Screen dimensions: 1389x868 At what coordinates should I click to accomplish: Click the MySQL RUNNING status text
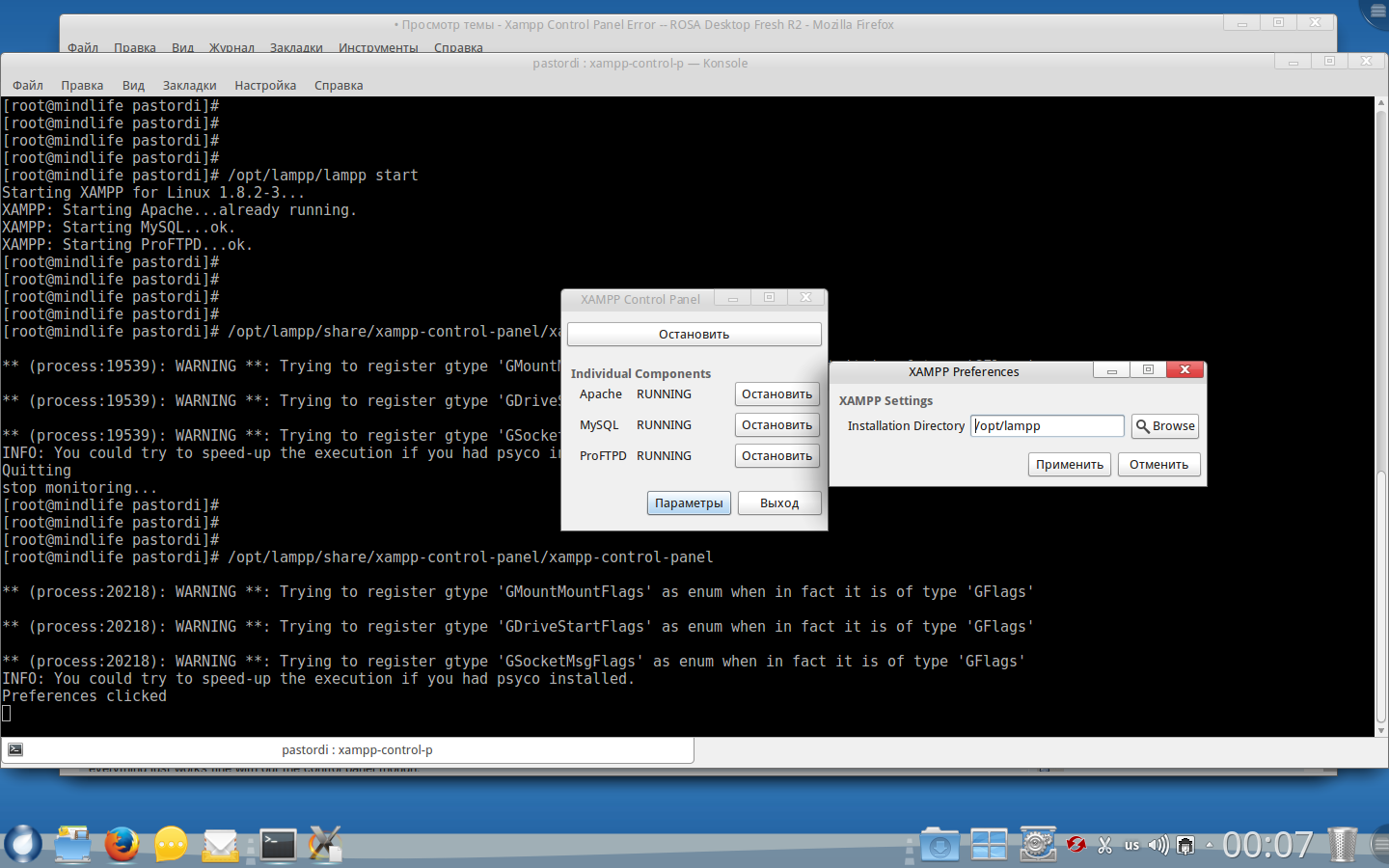(664, 424)
